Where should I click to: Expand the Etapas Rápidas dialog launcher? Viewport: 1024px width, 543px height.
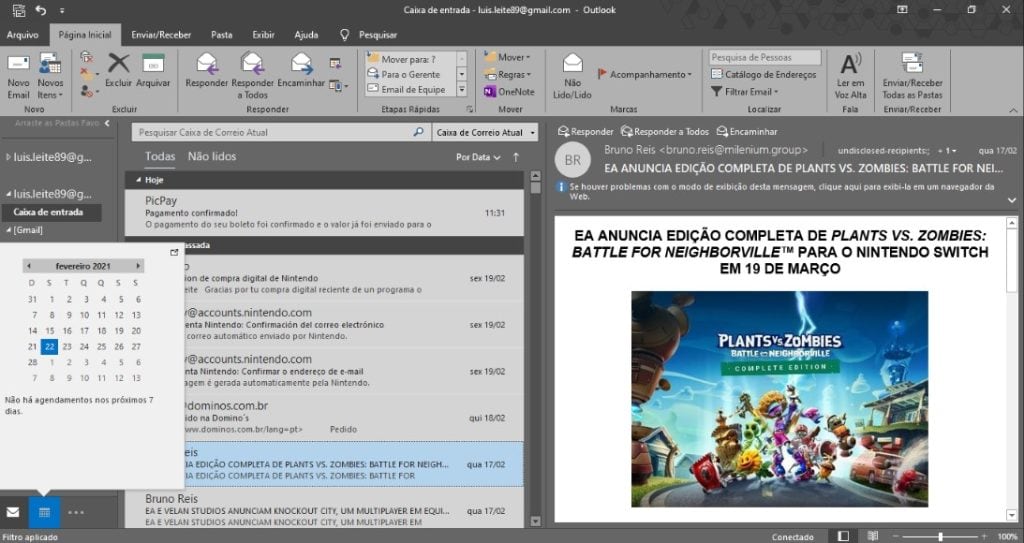click(x=470, y=109)
